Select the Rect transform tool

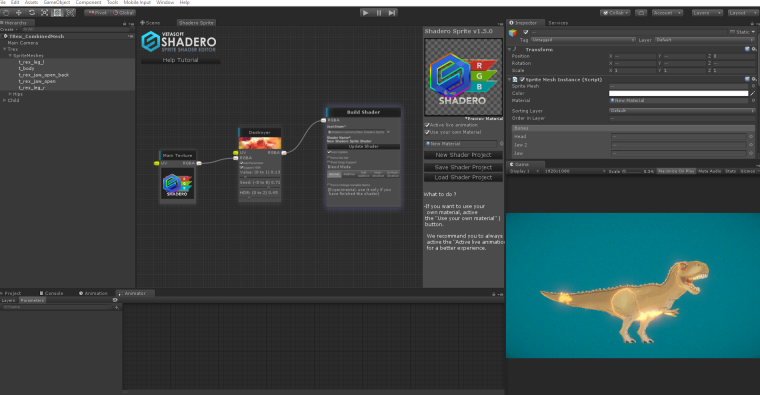[57, 13]
